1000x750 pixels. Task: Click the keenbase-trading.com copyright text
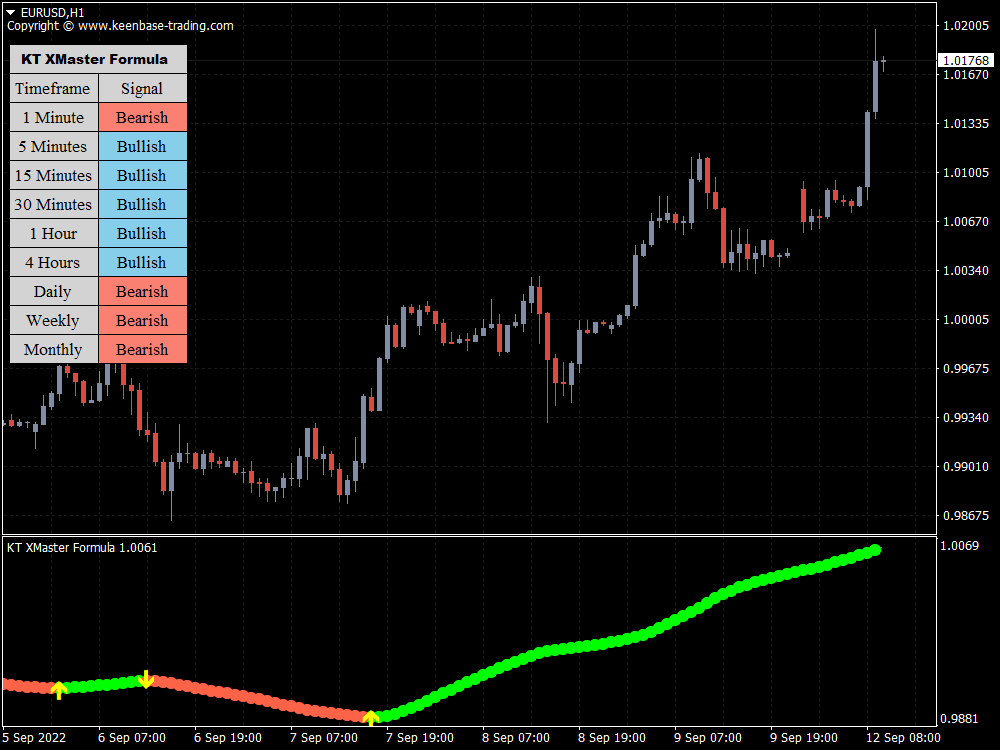point(120,26)
